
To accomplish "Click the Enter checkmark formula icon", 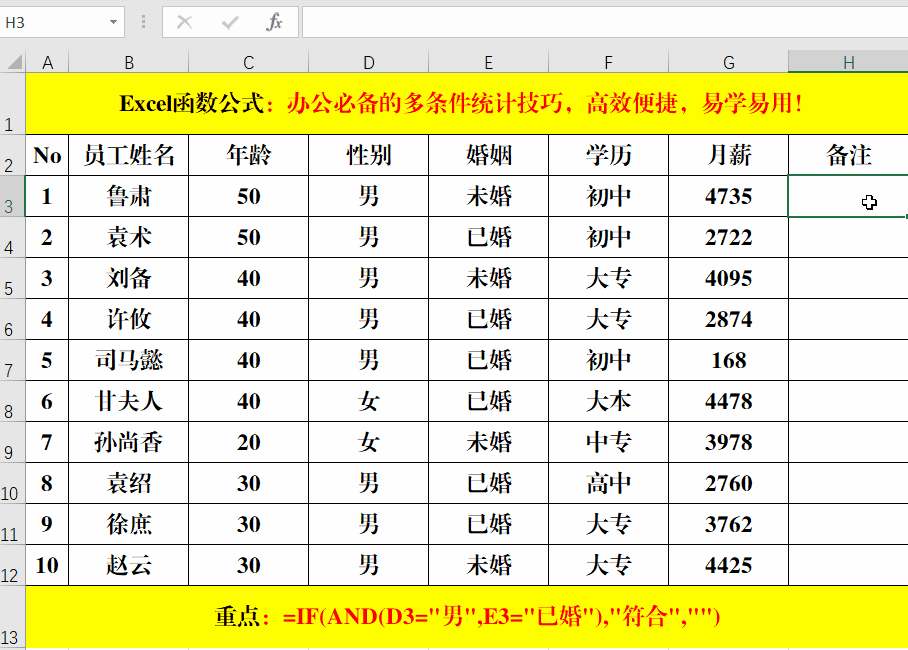I will (229, 23).
